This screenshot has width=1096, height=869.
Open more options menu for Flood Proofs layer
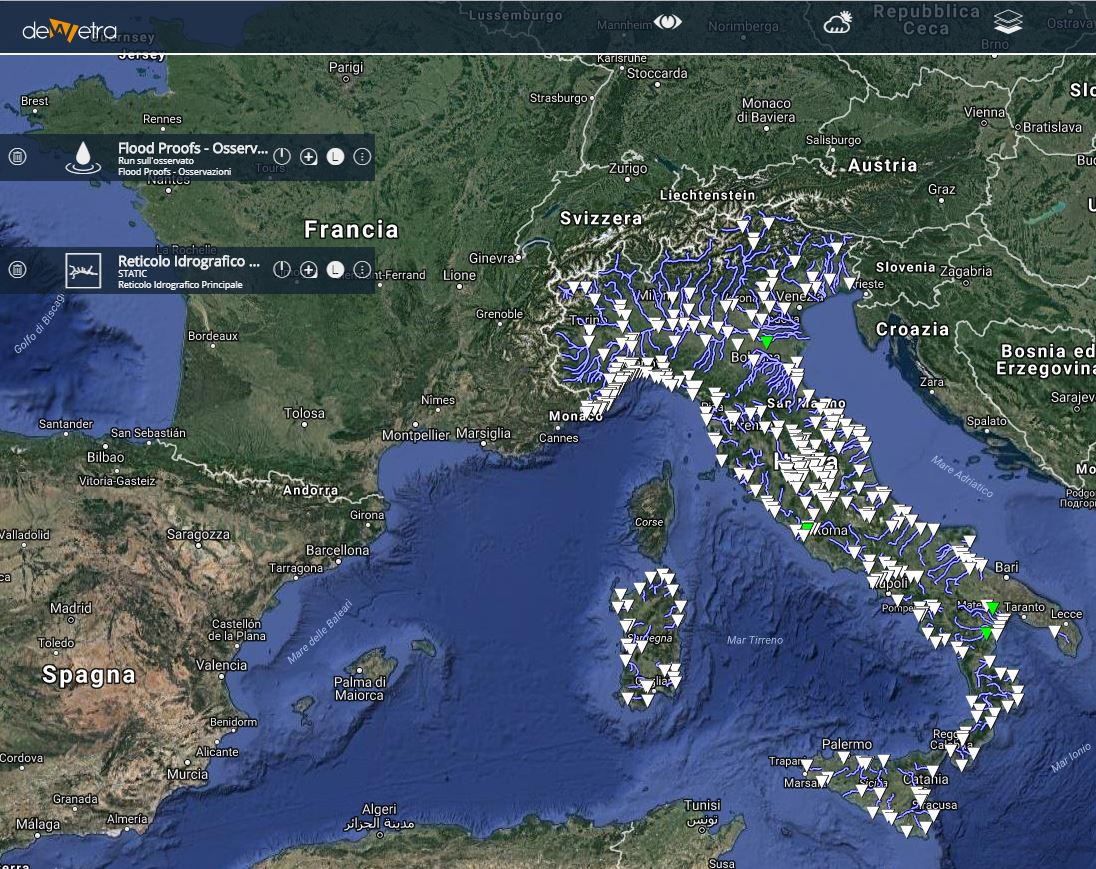362,157
